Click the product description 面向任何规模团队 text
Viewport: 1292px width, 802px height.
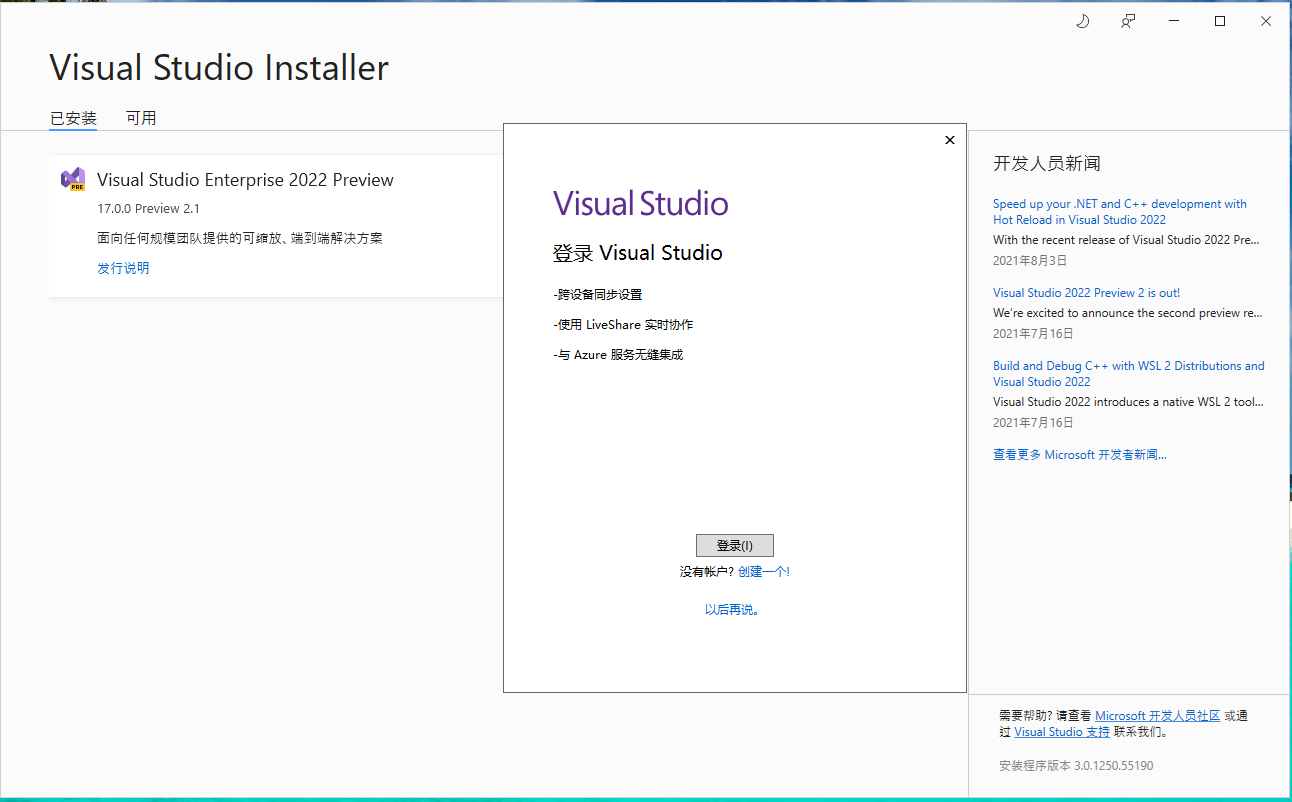click(240, 238)
